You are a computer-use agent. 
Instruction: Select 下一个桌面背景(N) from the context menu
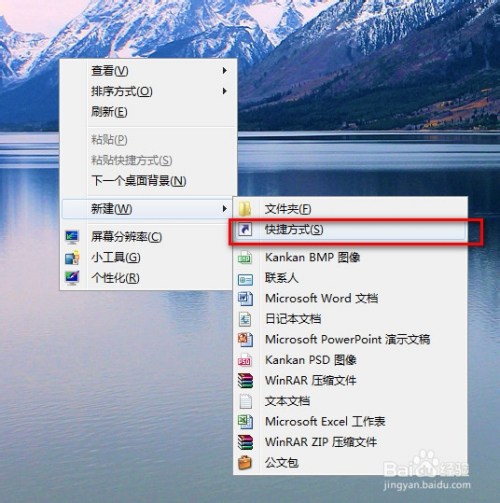tap(149, 181)
